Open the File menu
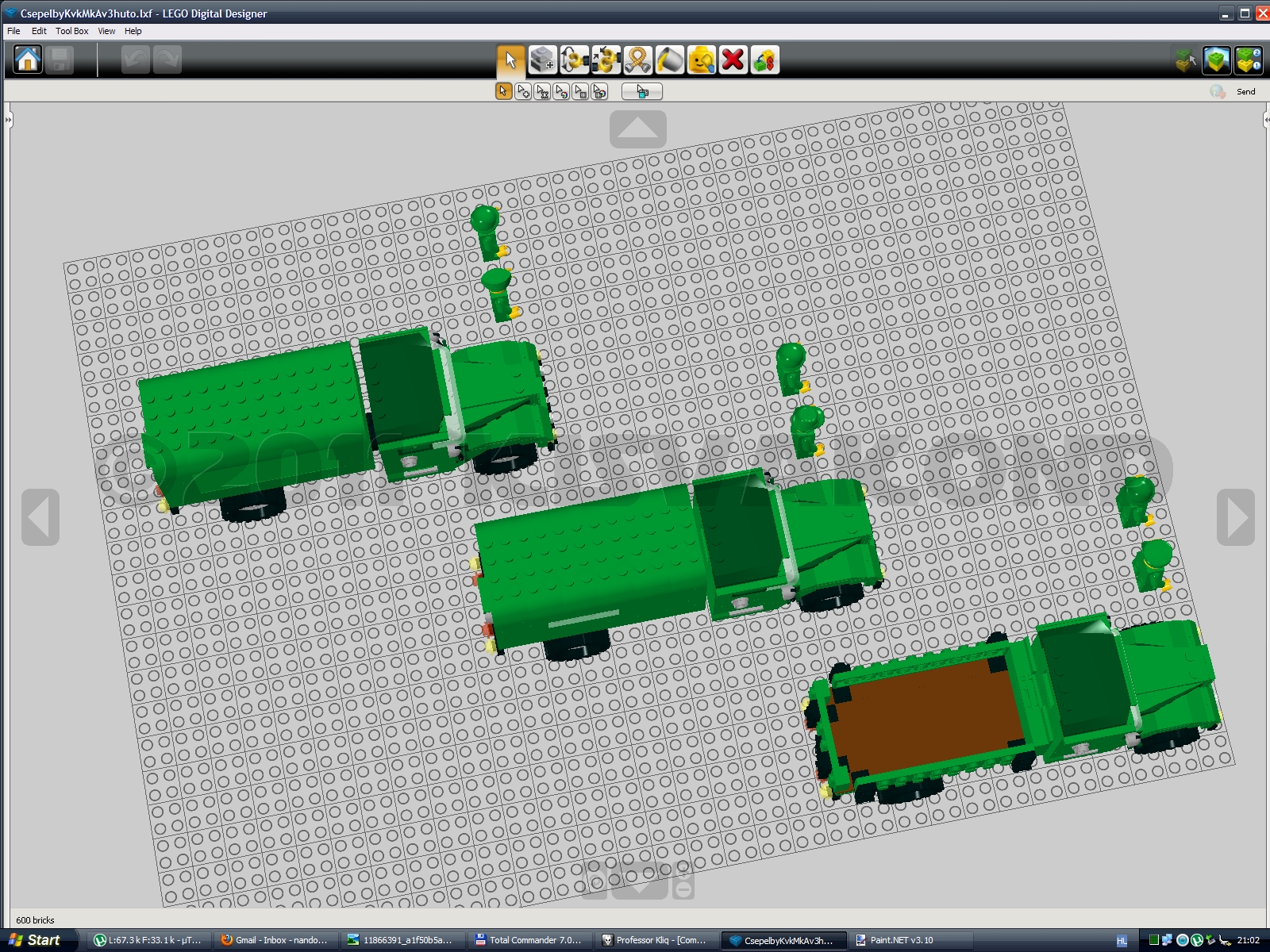This screenshot has width=1270, height=952. [x=13, y=31]
